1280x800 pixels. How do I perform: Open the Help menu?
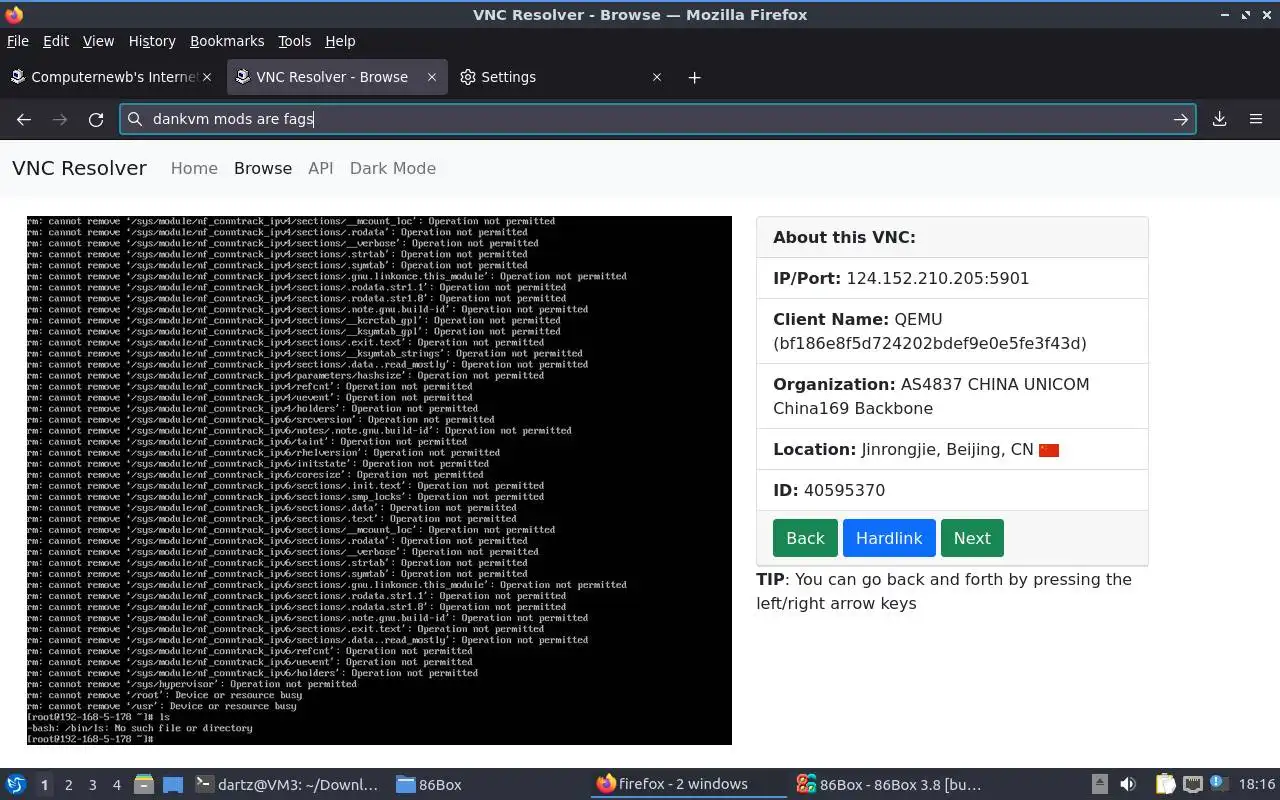[340, 41]
